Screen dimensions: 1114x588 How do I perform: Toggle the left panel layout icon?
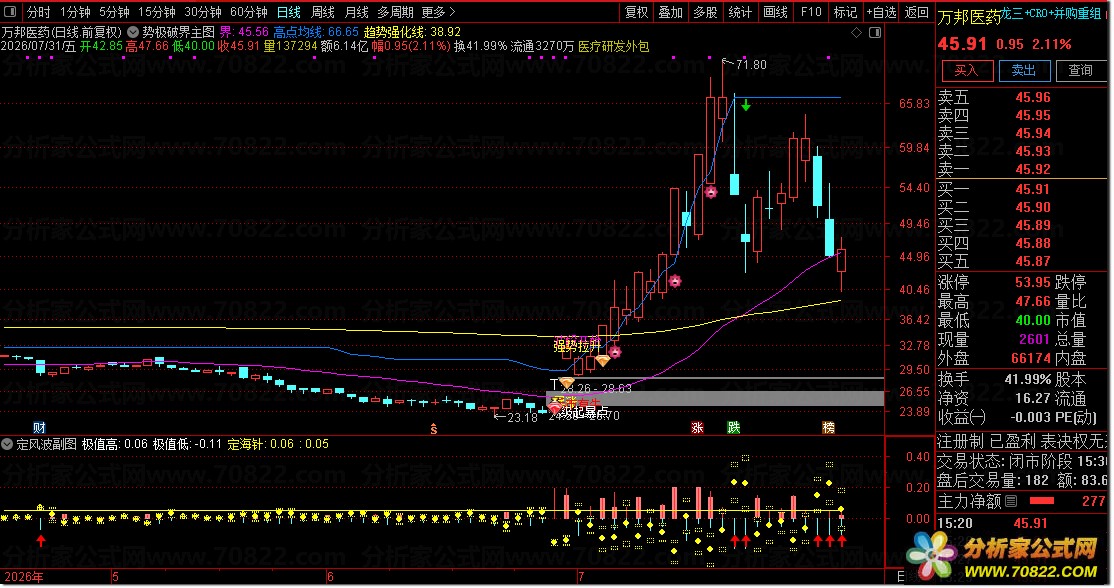coord(11,12)
